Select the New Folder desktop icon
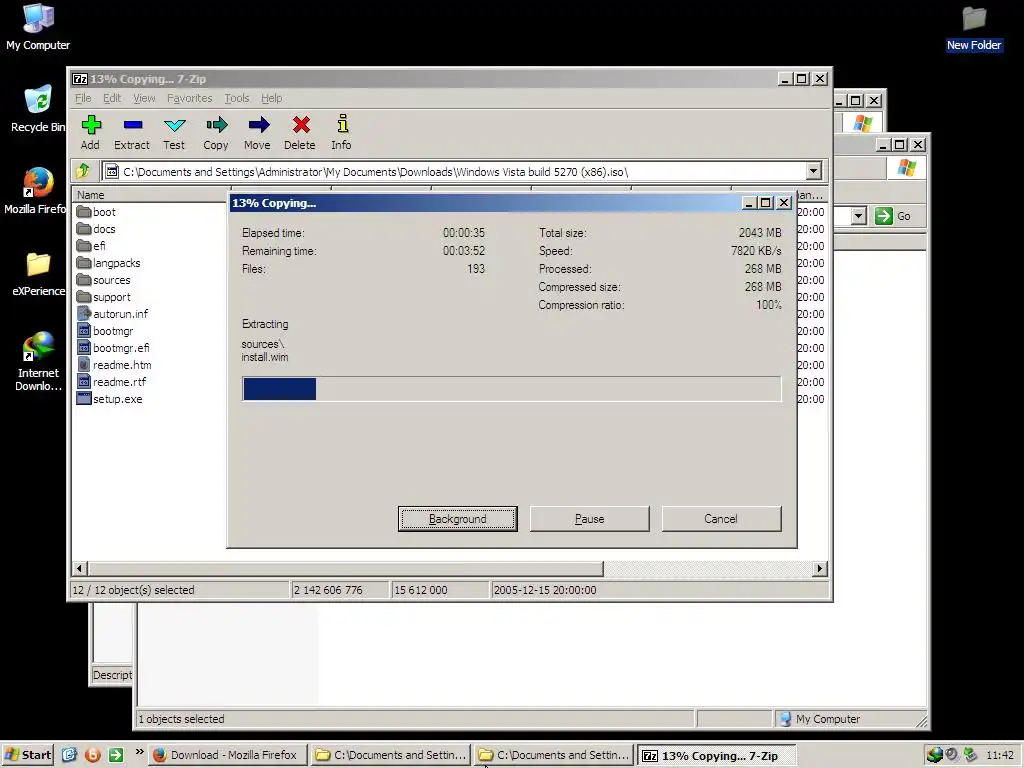 (x=974, y=29)
